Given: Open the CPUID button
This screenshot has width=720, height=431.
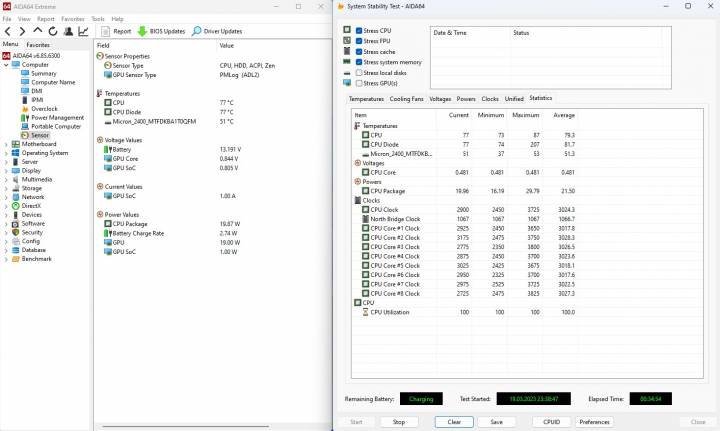Looking at the screenshot, I should (x=551, y=422).
